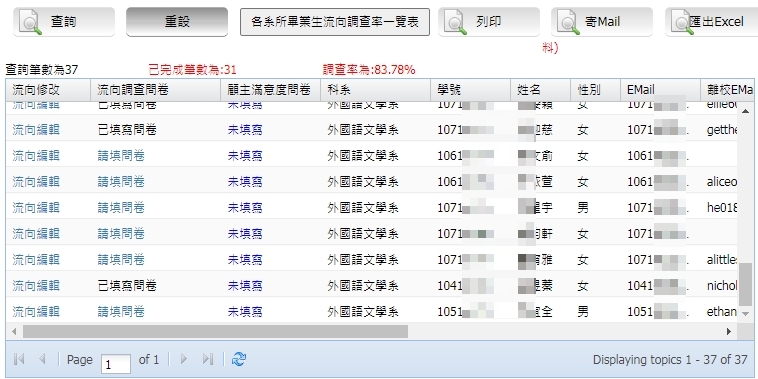Click the 匯出Excel export button
758x379 pixels.
point(711,22)
